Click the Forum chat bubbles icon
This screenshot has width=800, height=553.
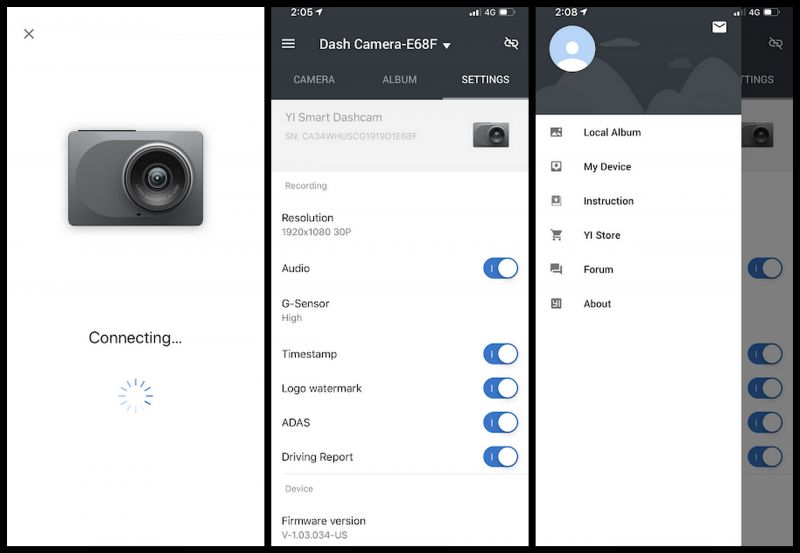(x=556, y=269)
